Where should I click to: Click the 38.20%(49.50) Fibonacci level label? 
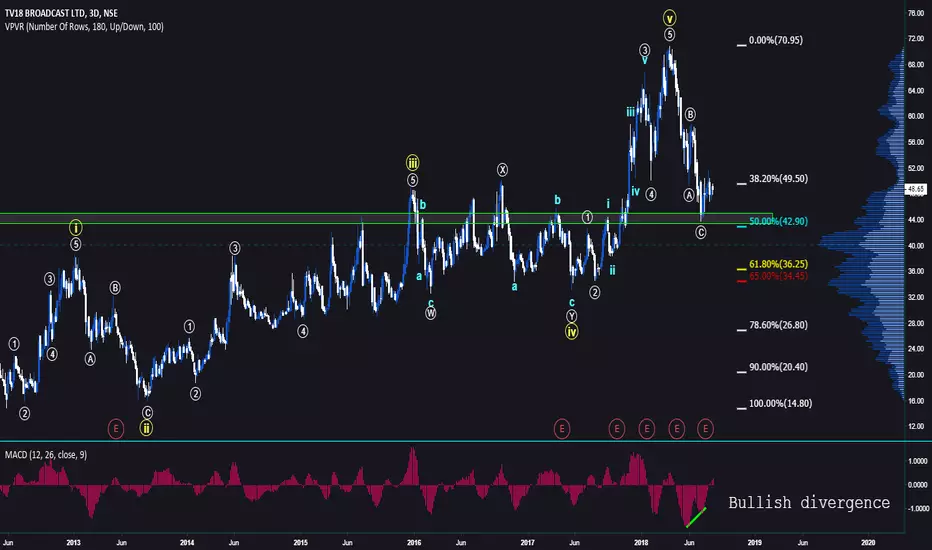point(778,178)
